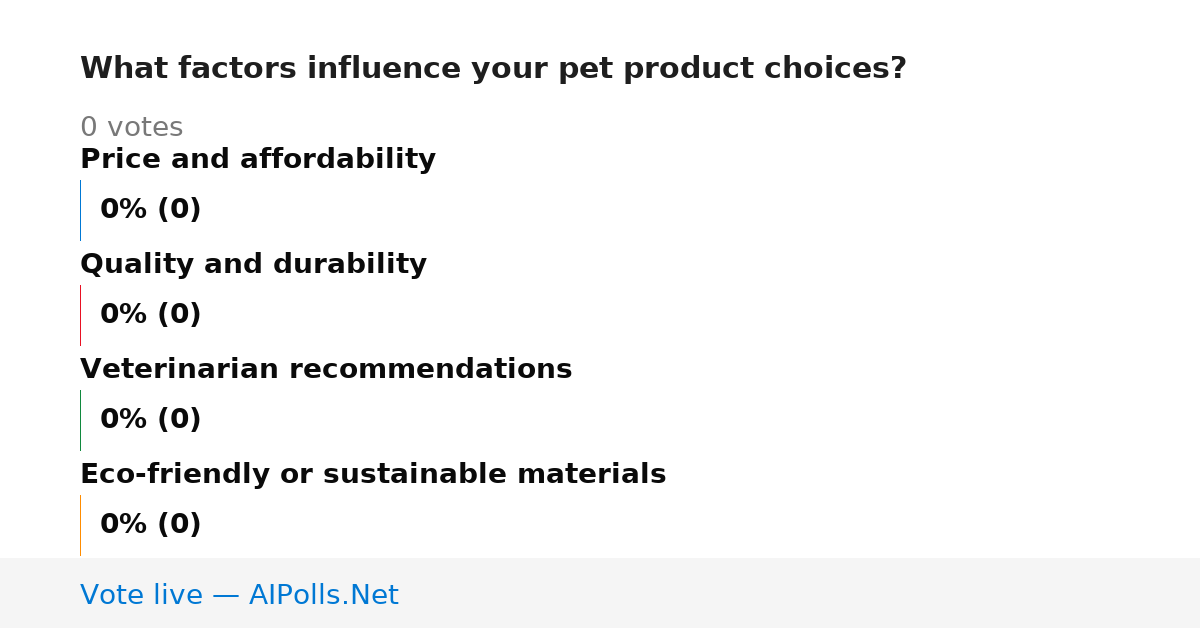Click the poll question heading

pos(493,69)
